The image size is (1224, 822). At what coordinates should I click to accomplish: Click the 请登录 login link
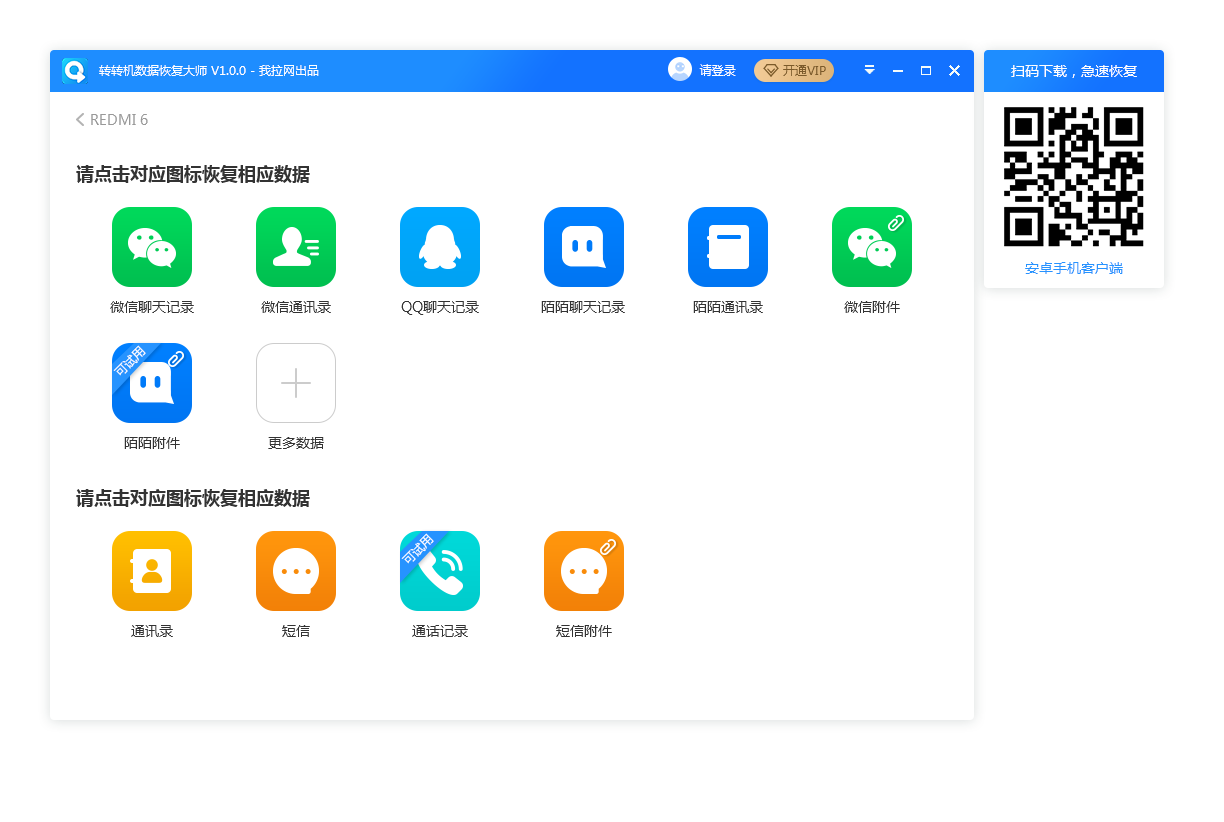717,70
